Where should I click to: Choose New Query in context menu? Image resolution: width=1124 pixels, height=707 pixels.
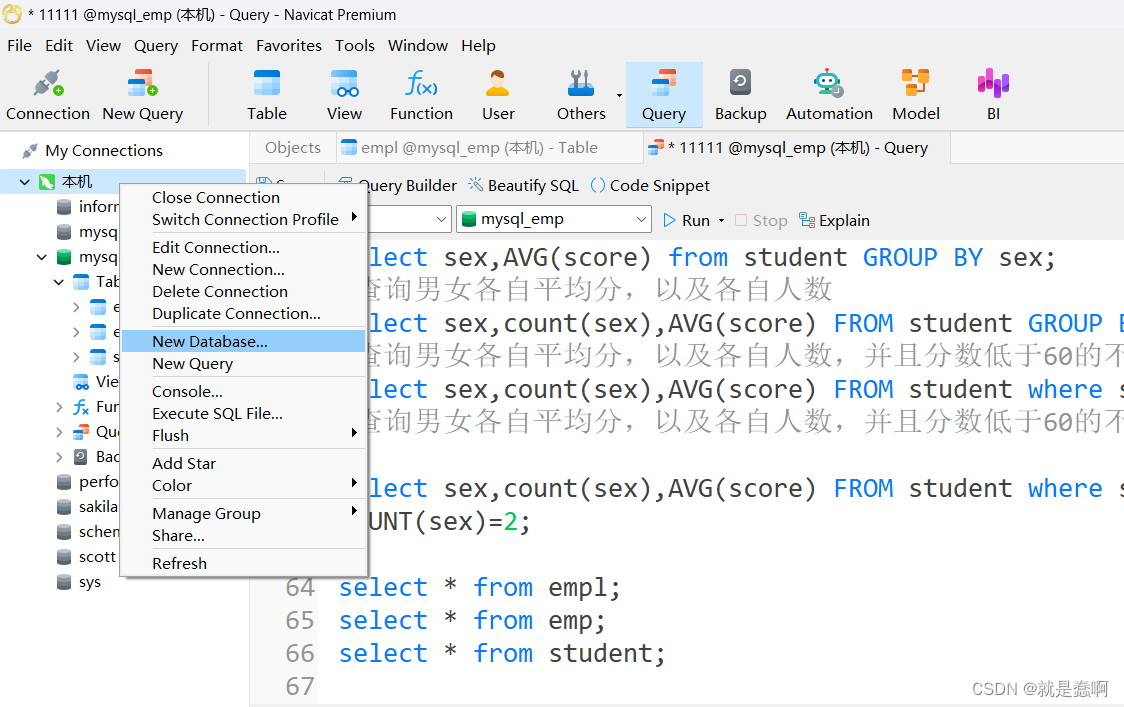(x=244, y=364)
